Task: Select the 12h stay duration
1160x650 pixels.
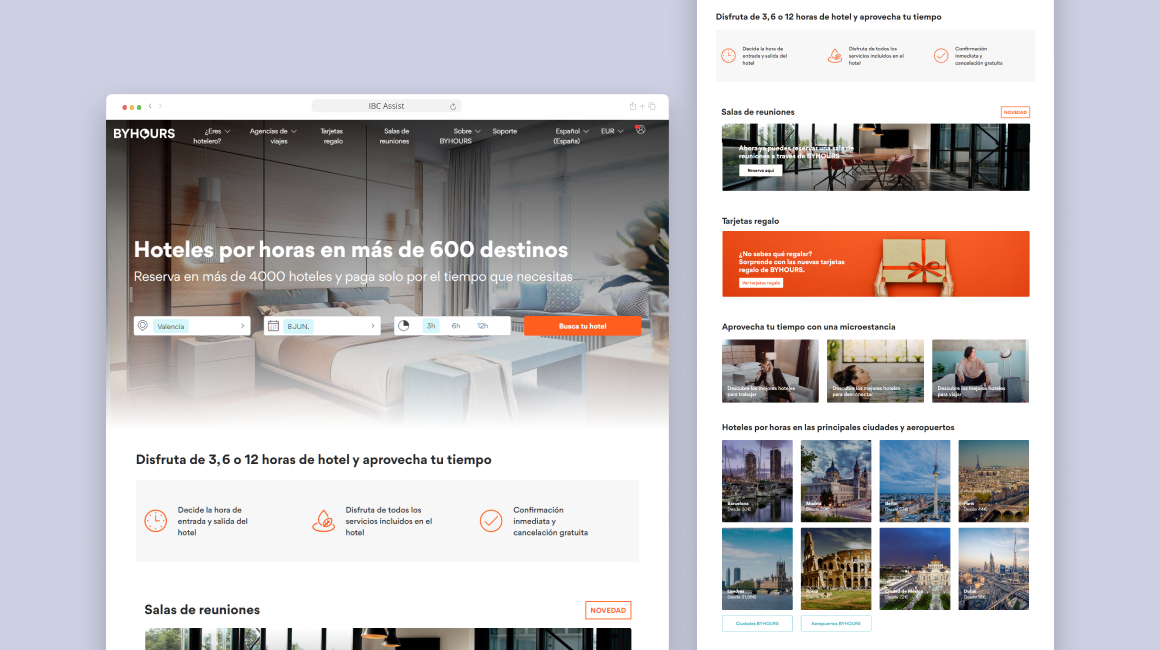Action: coord(482,326)
